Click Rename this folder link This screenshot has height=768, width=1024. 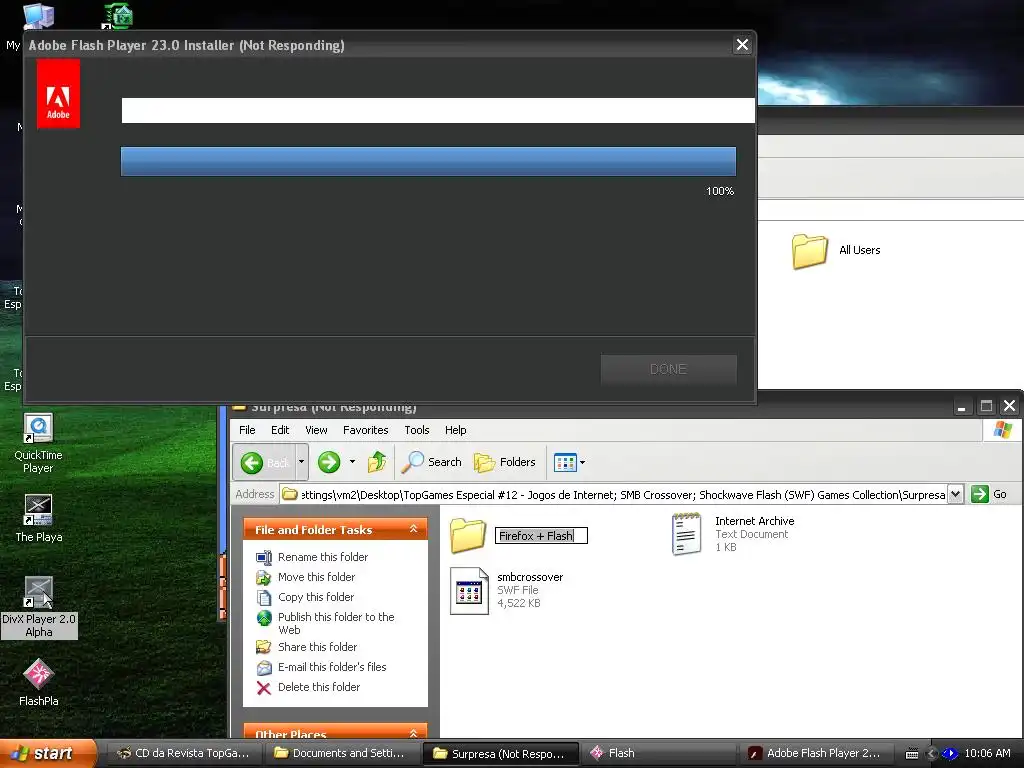point(323,557)
